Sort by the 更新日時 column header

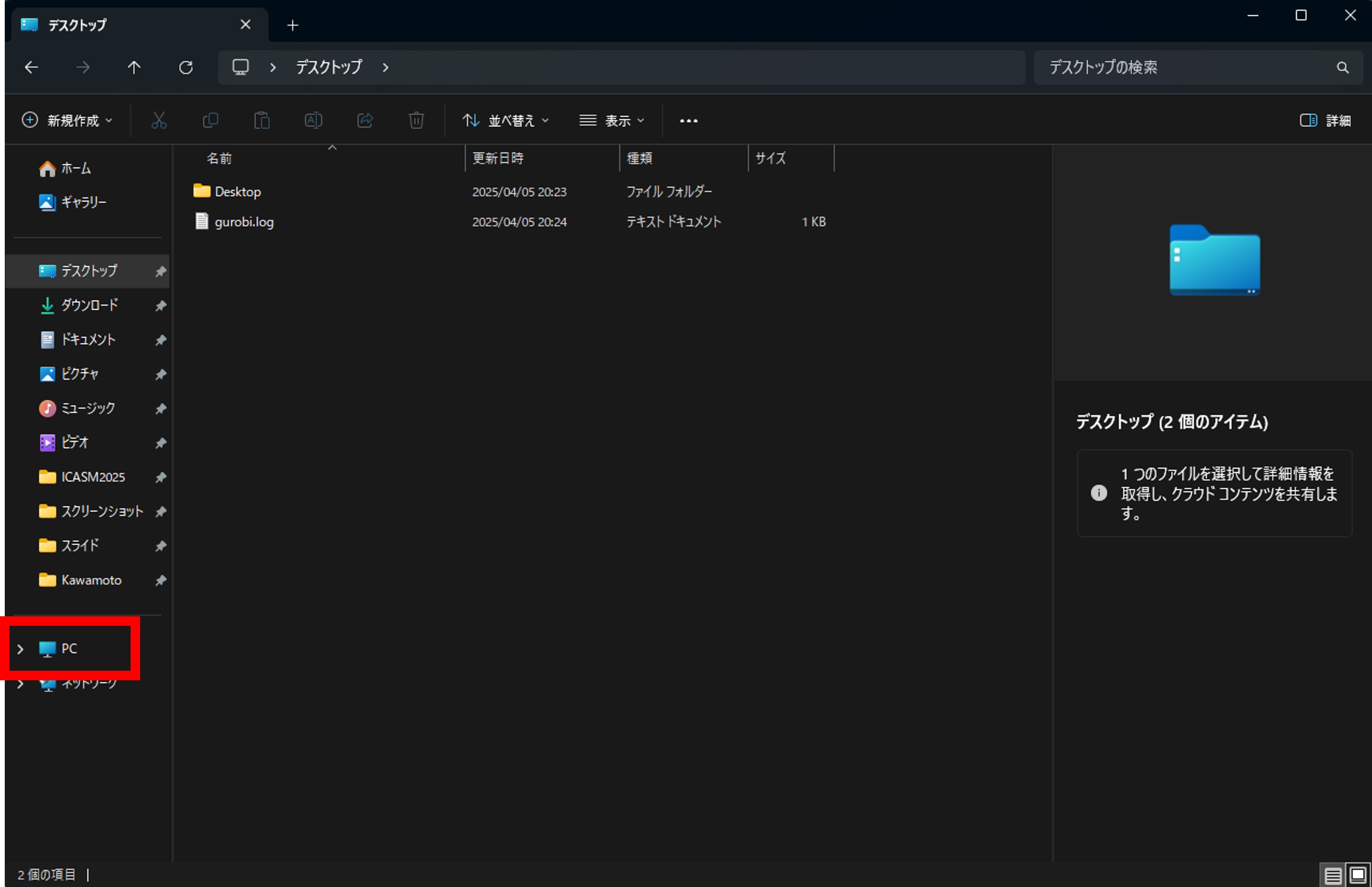(497, 158)
